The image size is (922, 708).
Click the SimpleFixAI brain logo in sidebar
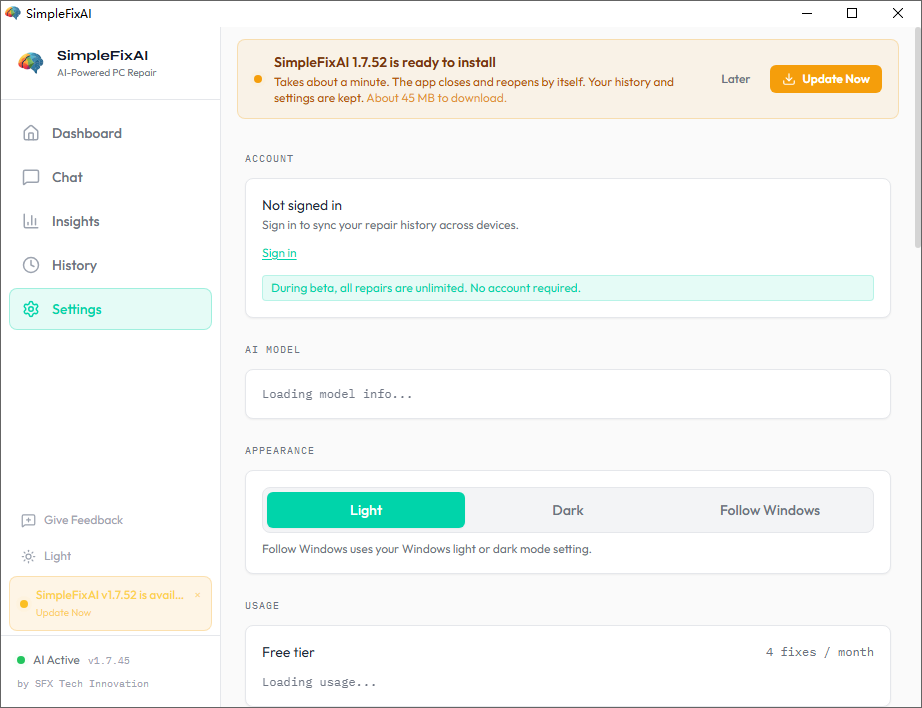31,62
